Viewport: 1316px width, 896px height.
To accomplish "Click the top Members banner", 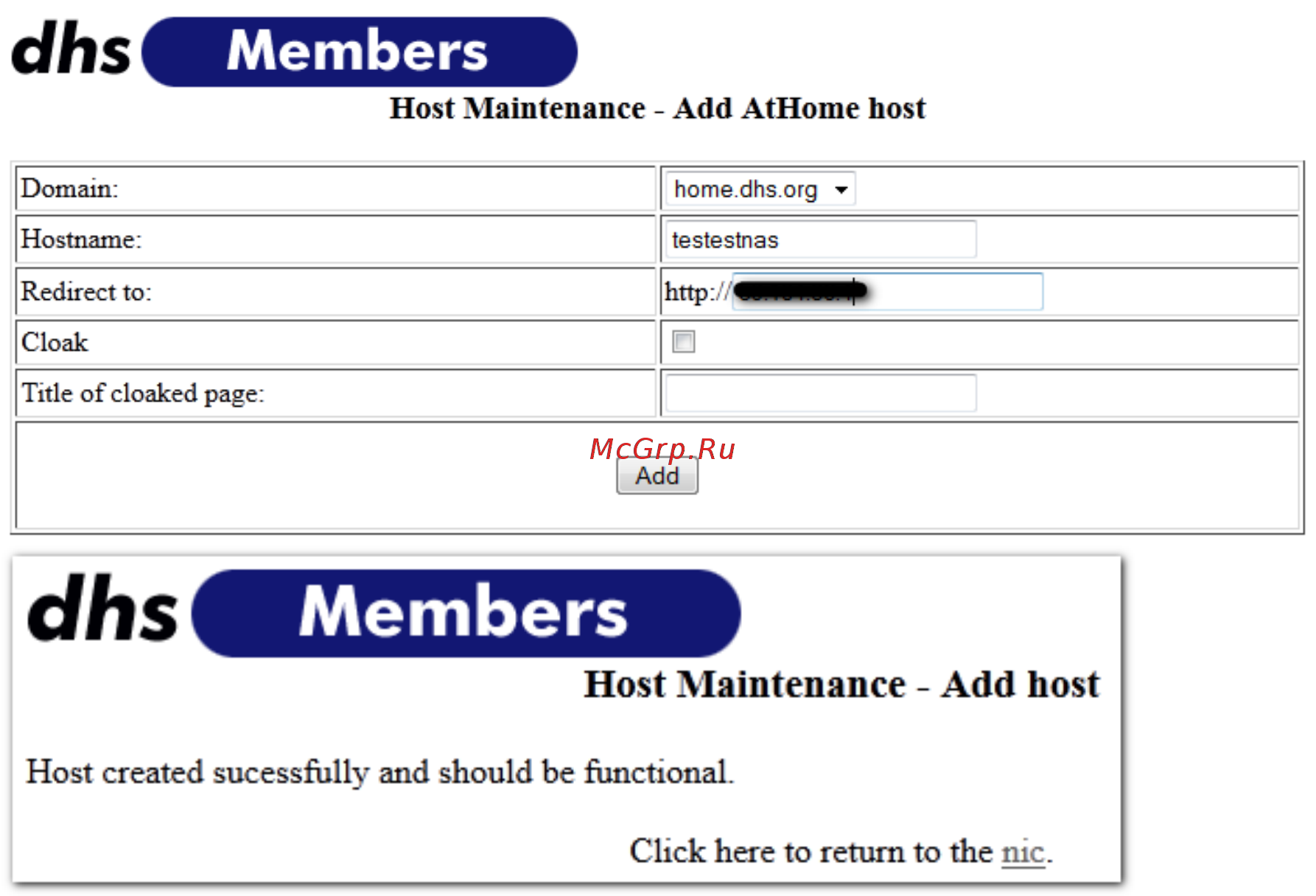I will tap(359, 52).
